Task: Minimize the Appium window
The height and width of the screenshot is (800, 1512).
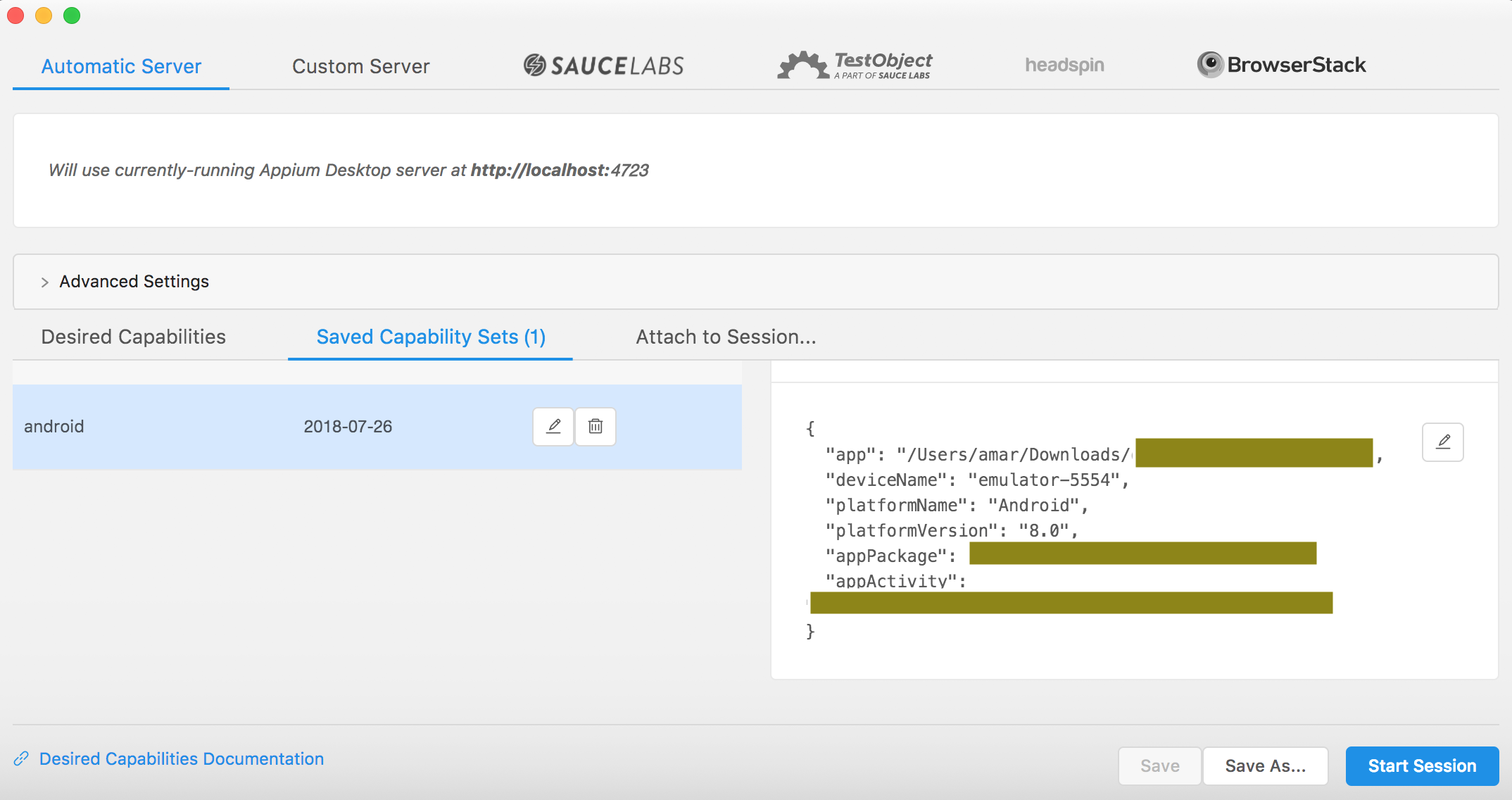Action: click(44, 15)
